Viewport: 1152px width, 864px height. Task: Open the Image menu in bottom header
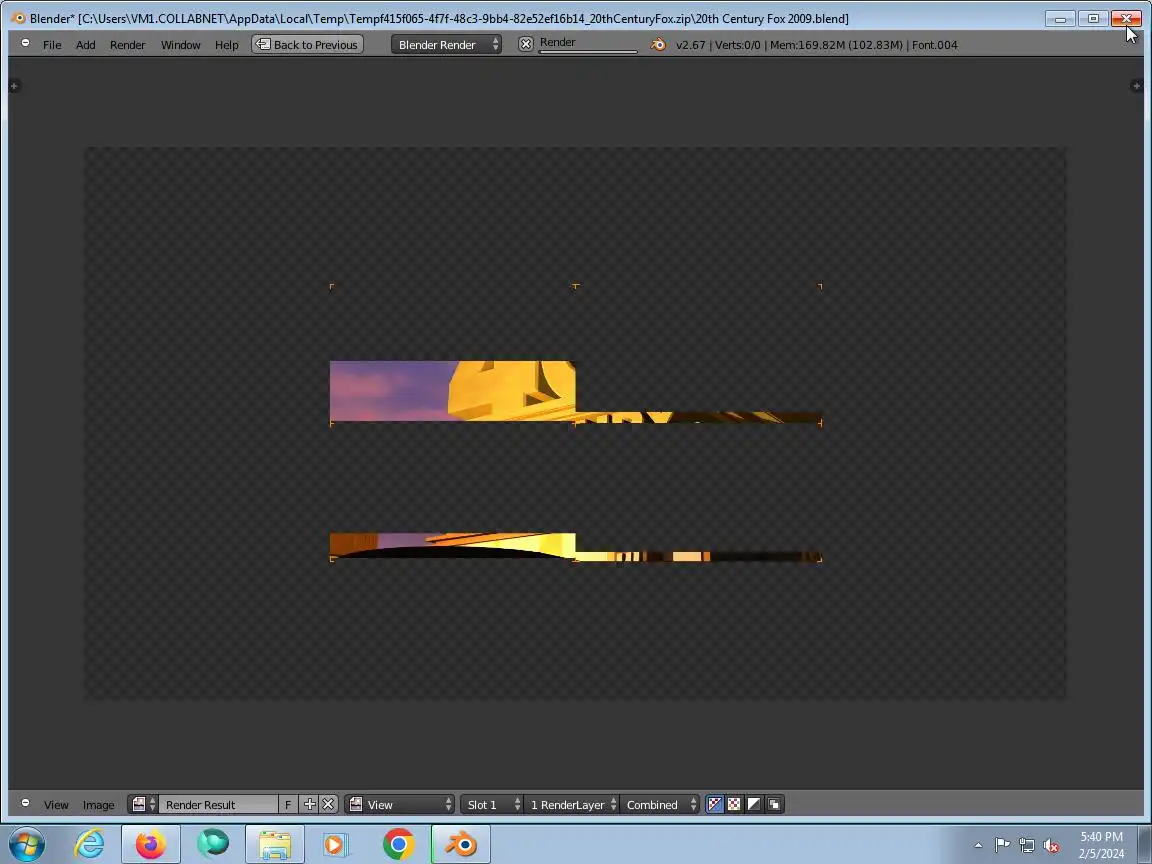[98, 804]
